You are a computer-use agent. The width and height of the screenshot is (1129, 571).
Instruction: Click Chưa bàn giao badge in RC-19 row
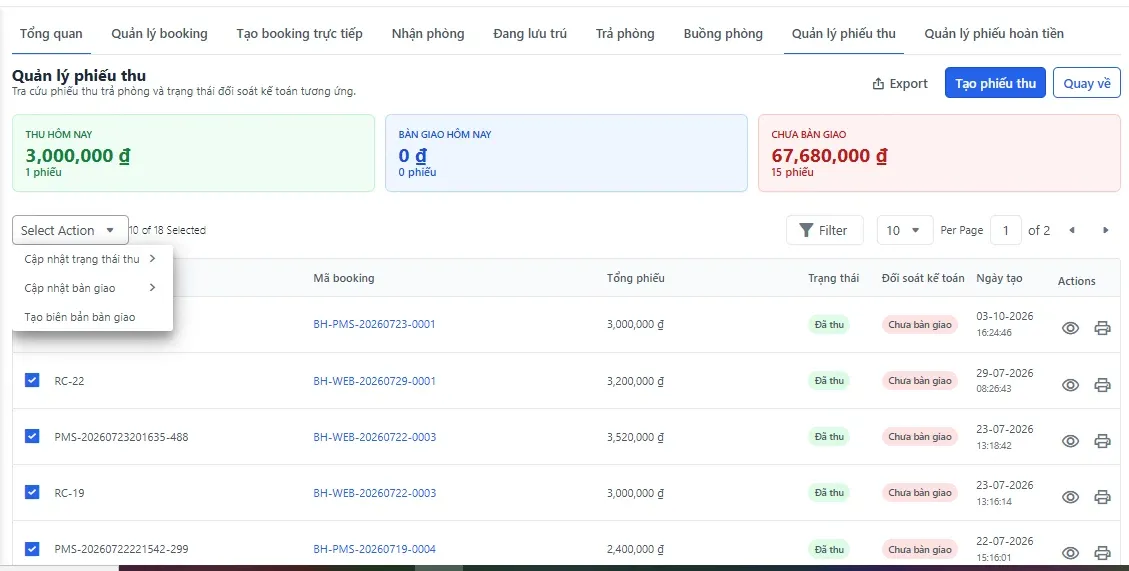(919, 493)
